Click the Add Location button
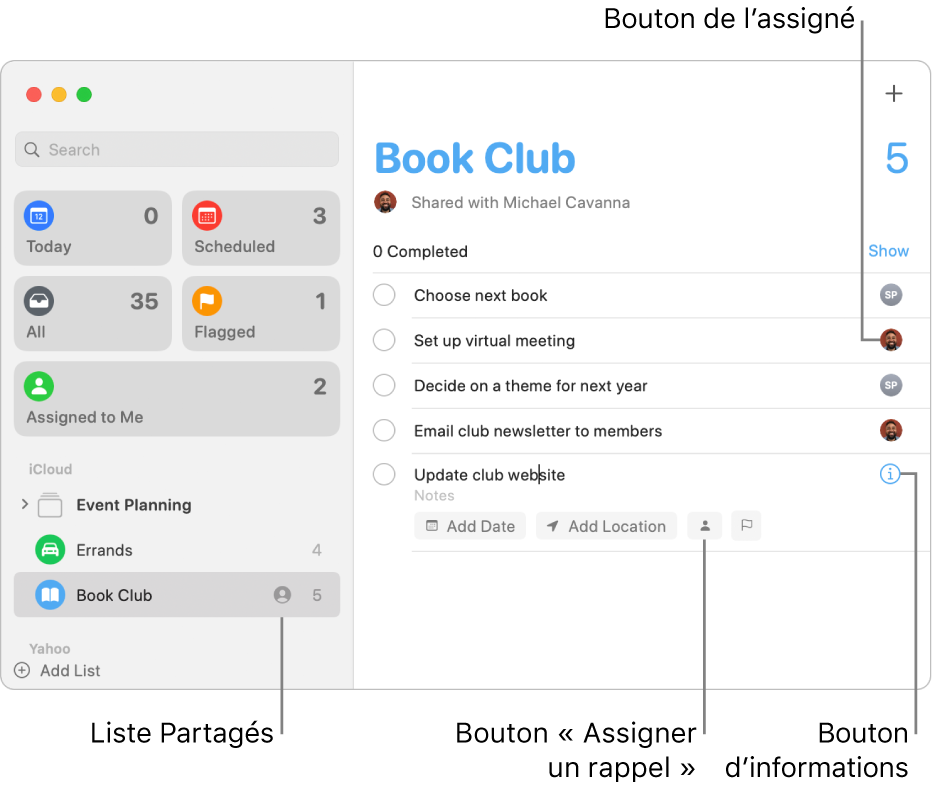Viewport: 934px width, 787px height. coord(606,526)
